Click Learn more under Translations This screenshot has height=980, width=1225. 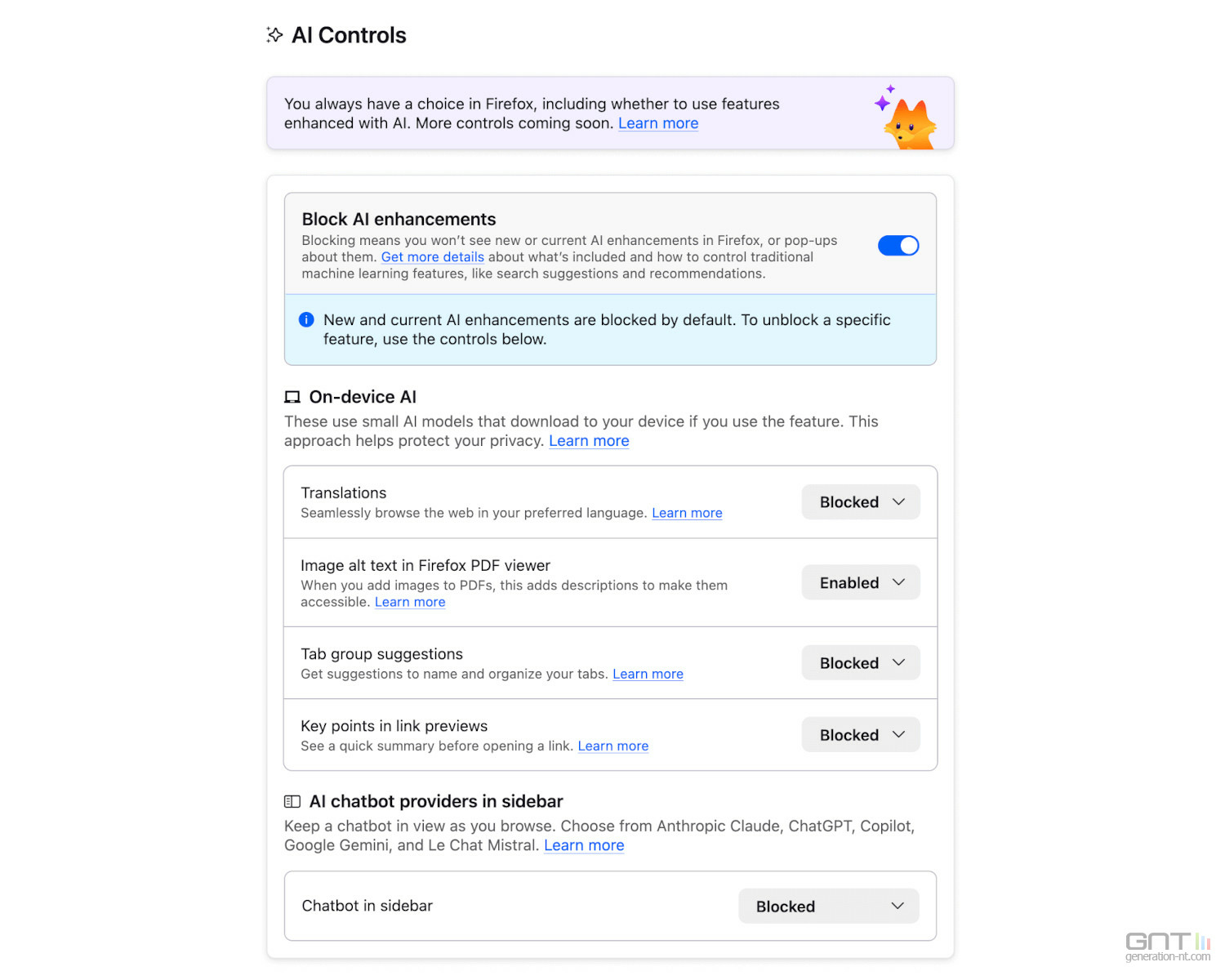686,513
